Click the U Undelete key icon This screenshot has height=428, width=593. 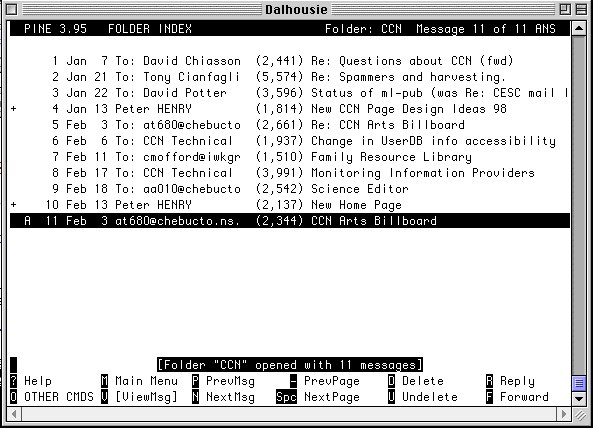click(391, 397)
